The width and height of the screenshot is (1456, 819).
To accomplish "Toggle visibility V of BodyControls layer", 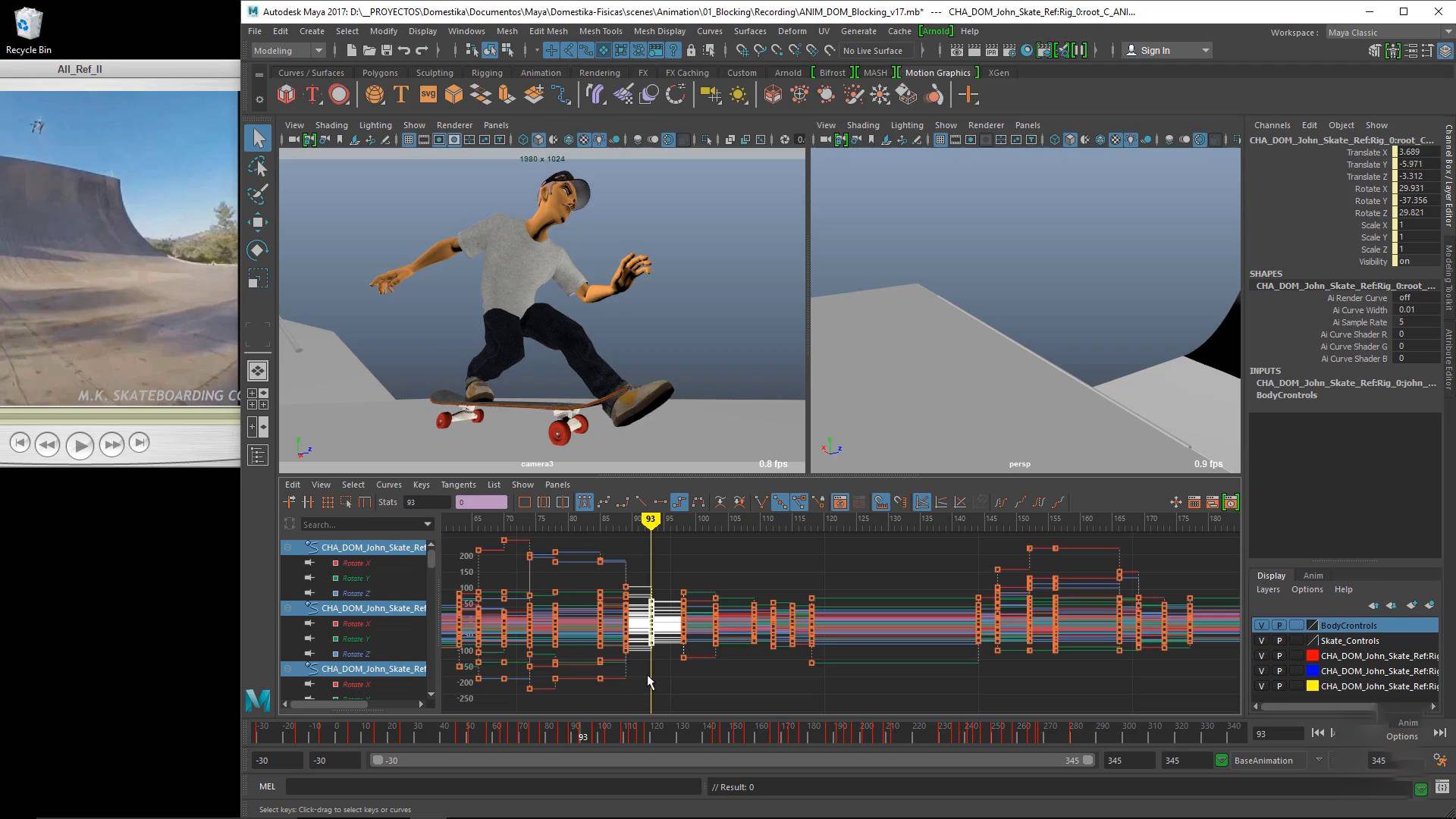I will (1261, 626).
